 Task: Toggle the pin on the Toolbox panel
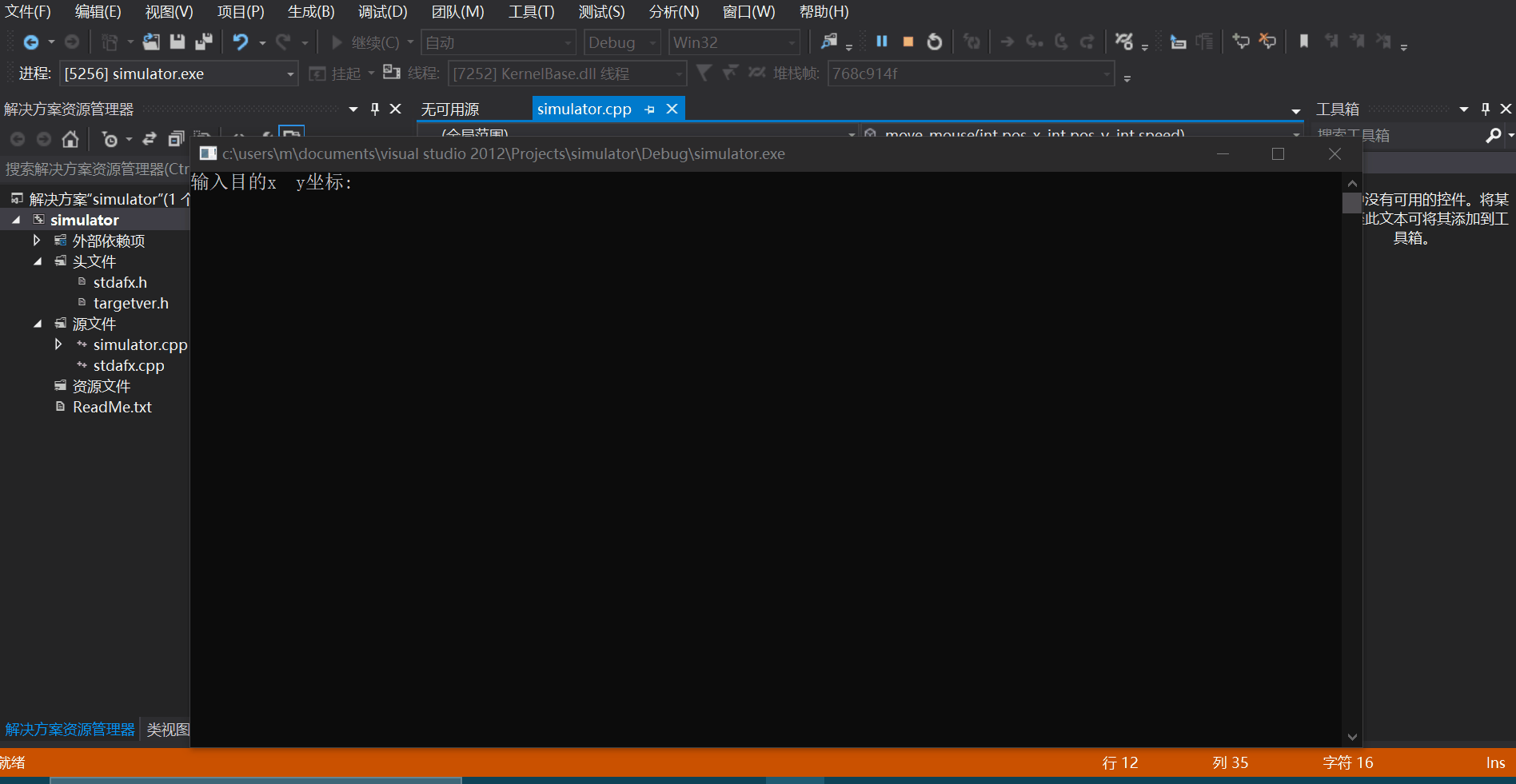1485,109
